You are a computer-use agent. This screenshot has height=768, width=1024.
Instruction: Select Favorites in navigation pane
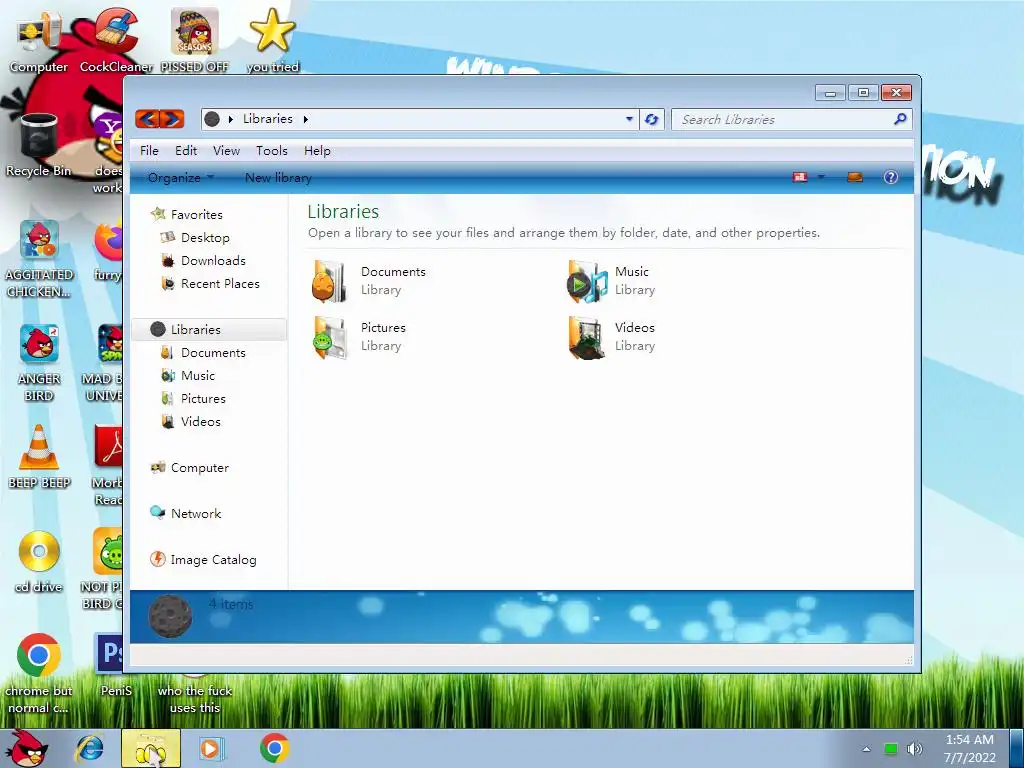coord(197,214)
